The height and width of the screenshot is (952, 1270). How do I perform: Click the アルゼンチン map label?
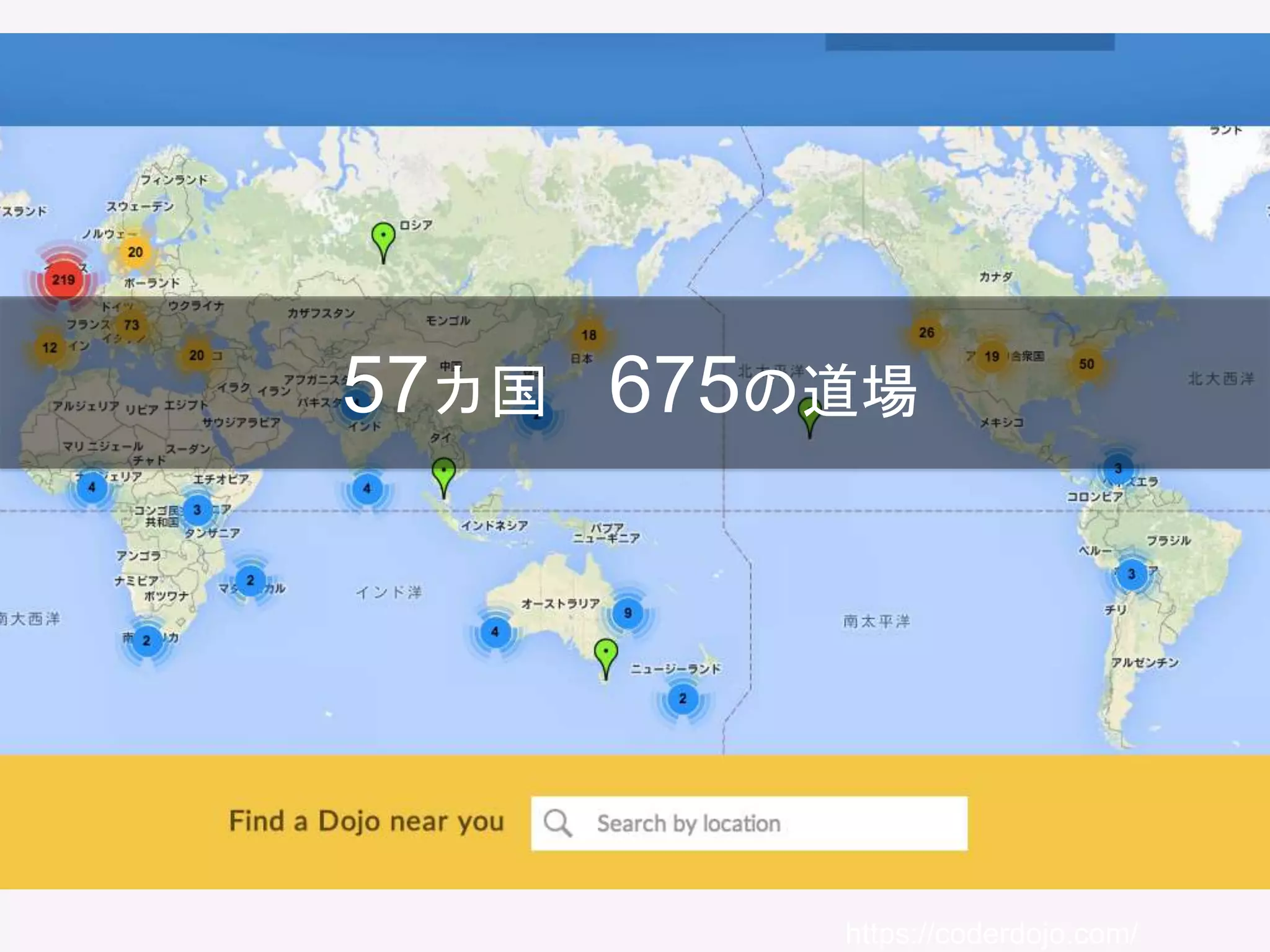(x=1145, y=663)
